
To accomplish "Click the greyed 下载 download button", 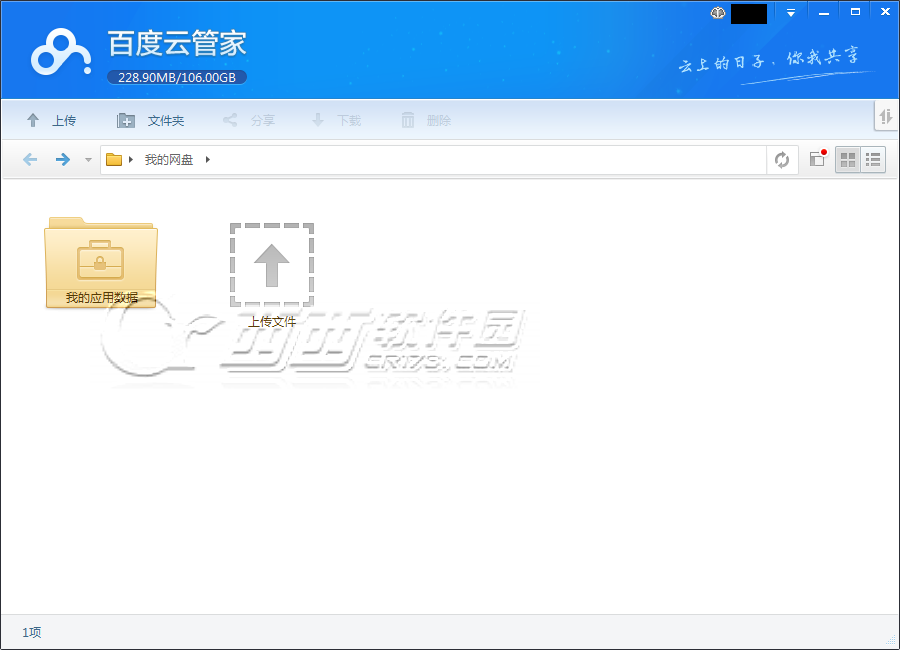I will tap(336, 121).
